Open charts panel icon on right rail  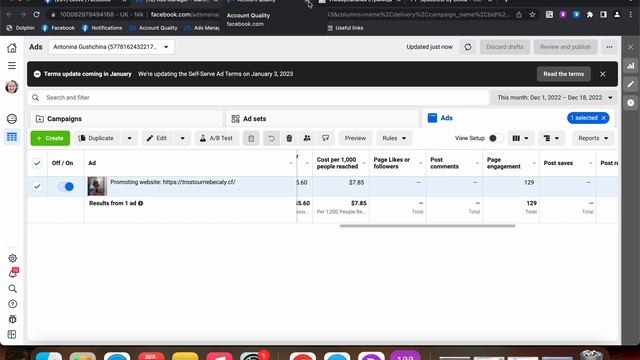coord(631,66)
